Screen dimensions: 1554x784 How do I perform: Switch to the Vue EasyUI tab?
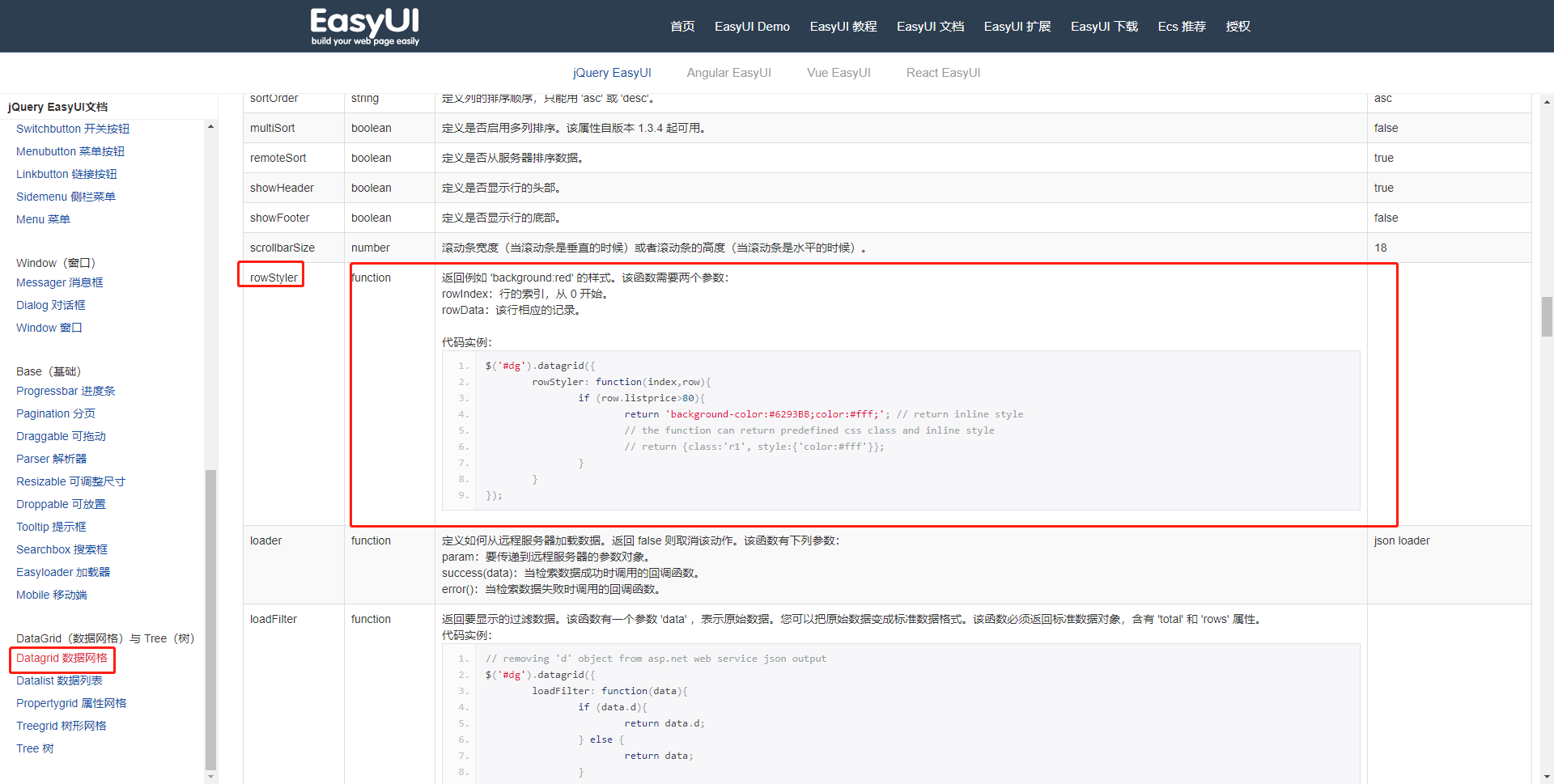tap(839, 73)
